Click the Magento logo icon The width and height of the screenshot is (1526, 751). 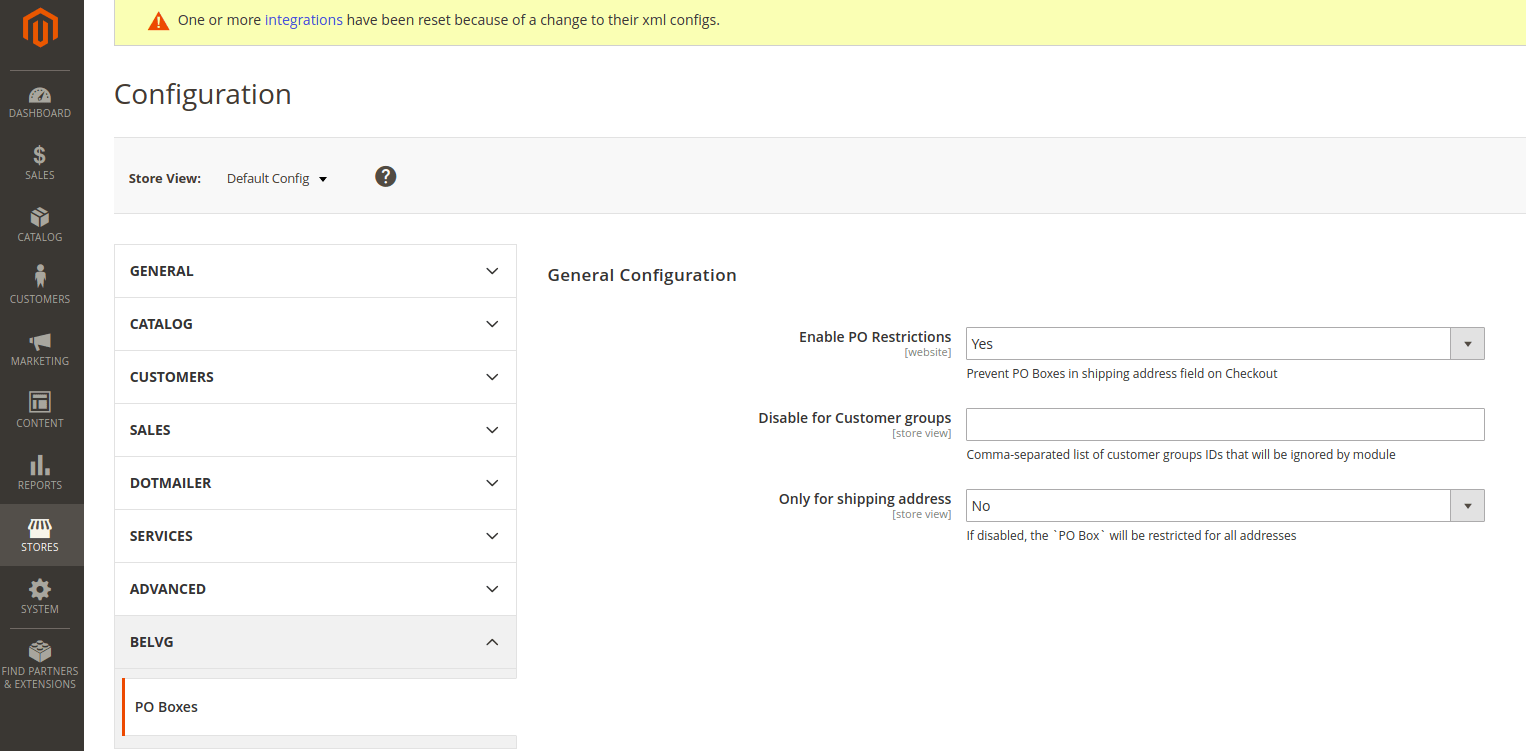click(40, 29)
